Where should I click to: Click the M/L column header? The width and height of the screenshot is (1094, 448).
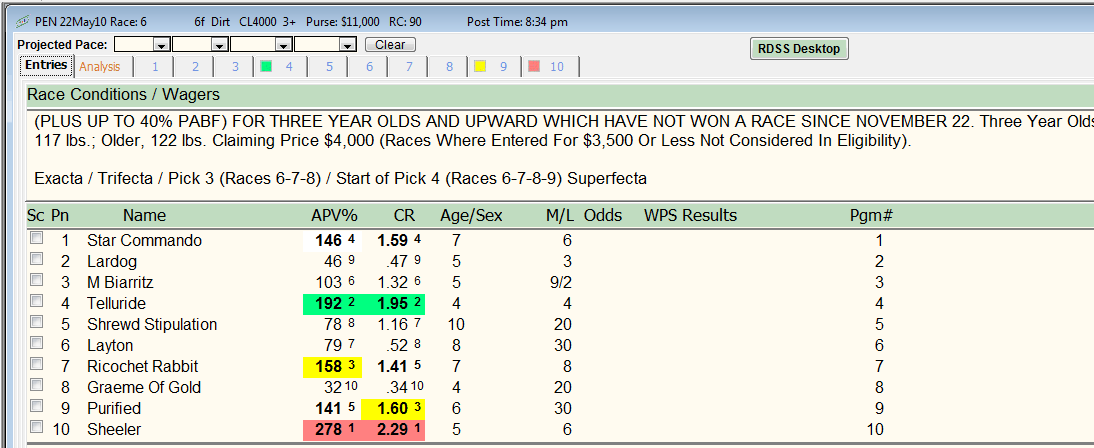click(560, 216)
